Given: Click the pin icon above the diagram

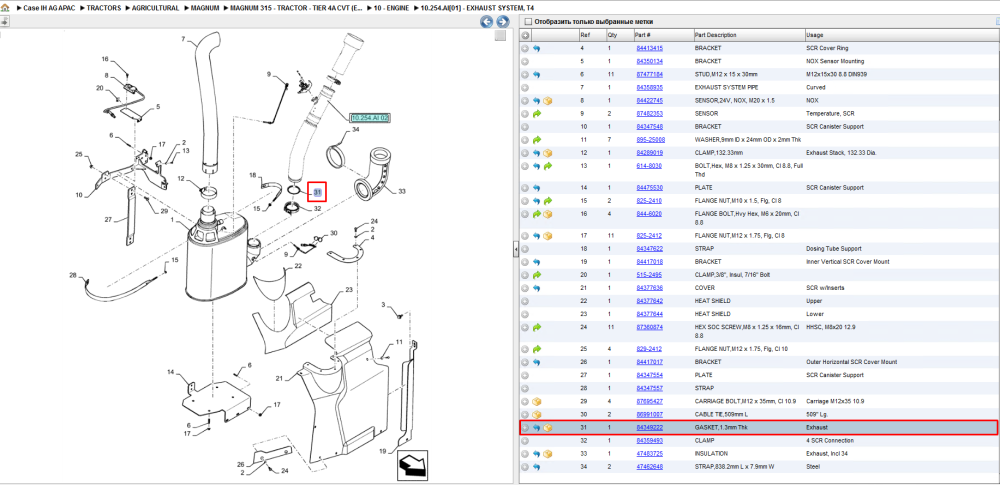Looking at the screenshot, I should point(4,22).
